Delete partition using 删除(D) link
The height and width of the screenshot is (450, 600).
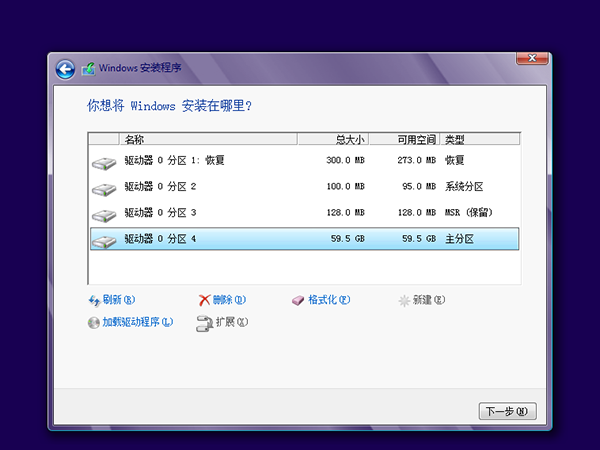[x=229, y=300]
